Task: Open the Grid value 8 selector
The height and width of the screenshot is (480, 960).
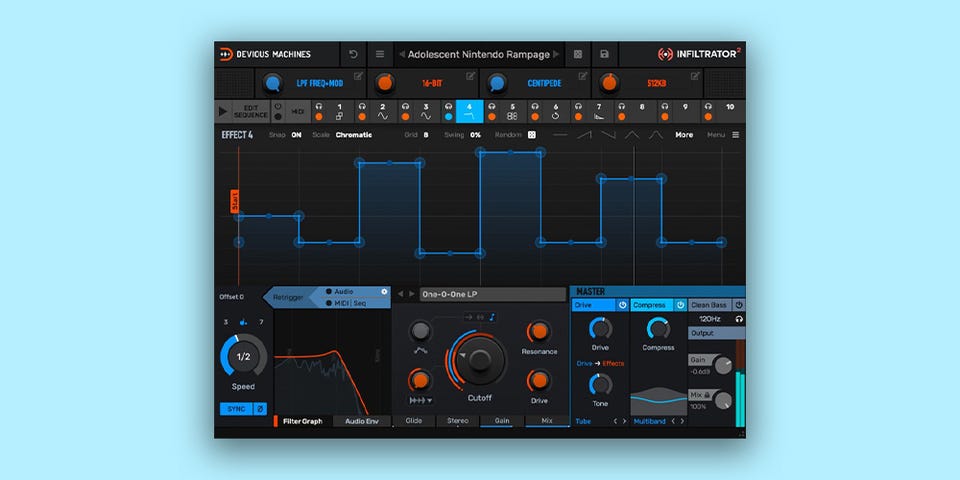Action: point(426,135)
